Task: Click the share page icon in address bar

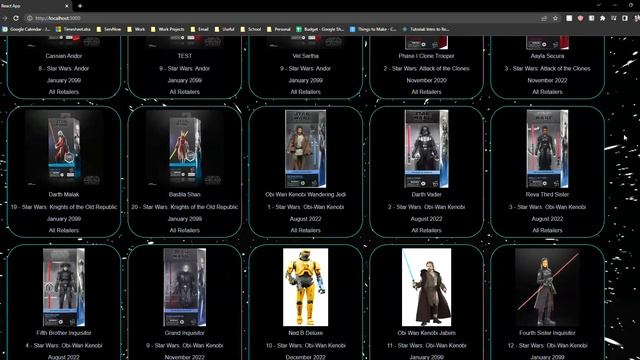Action: [544, 18]
